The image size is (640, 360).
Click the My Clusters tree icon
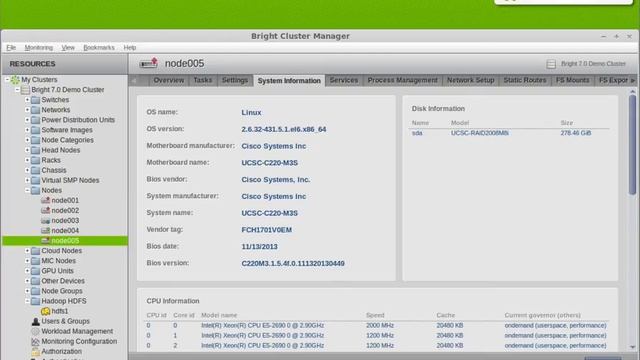15,80
